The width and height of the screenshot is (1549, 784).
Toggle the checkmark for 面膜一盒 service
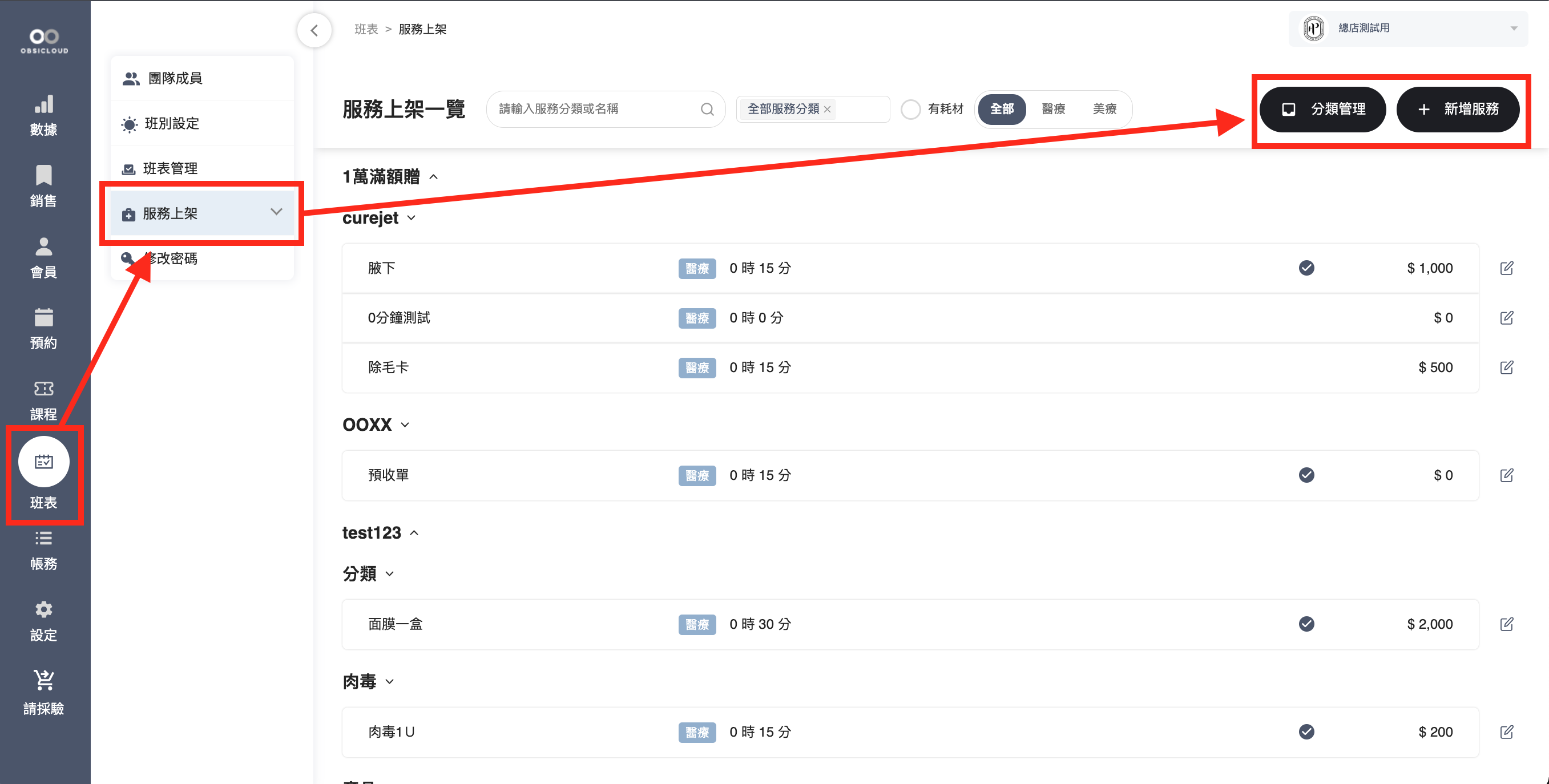(x=1306, y=624)
